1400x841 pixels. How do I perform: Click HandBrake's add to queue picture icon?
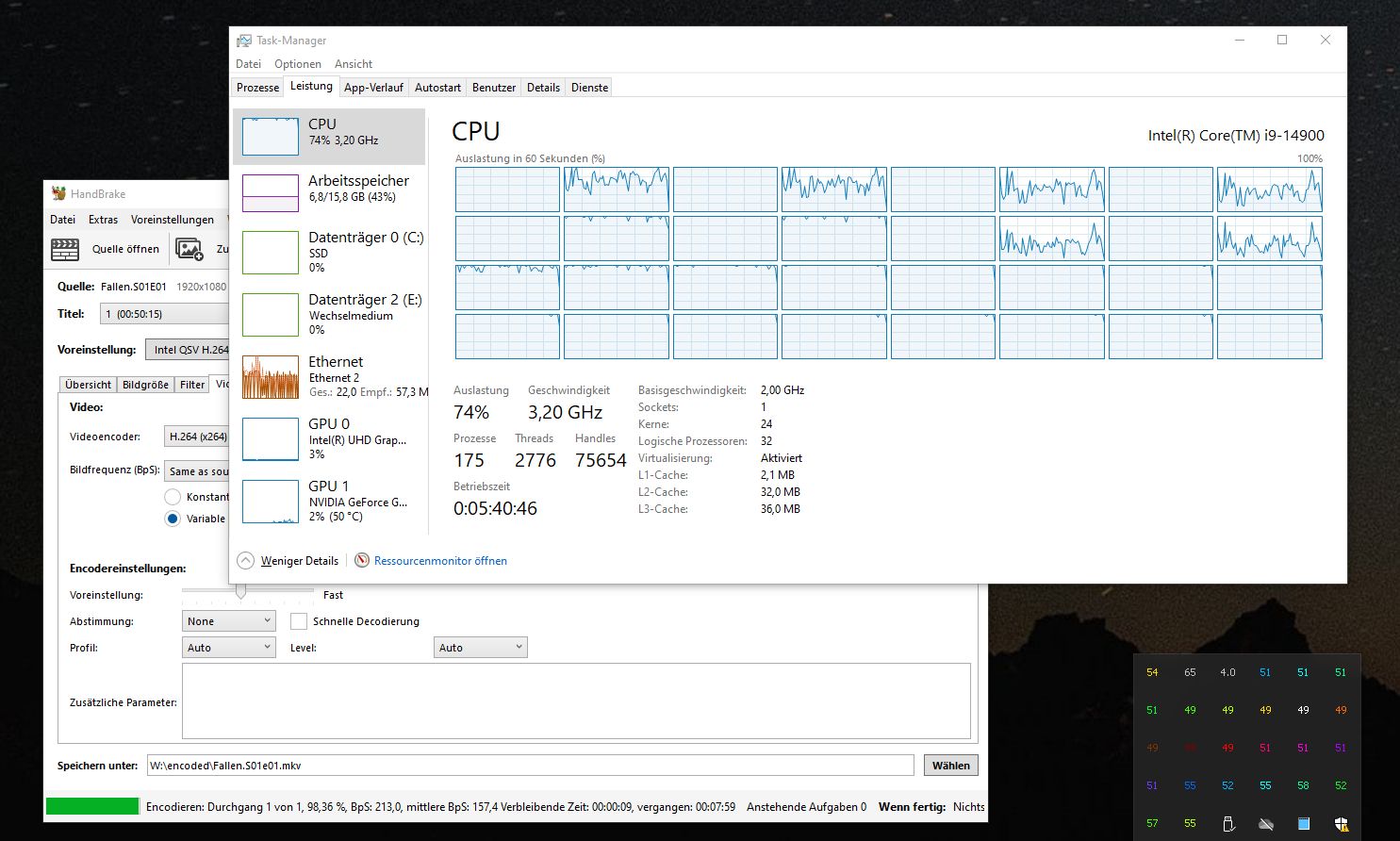coord(189,250)
